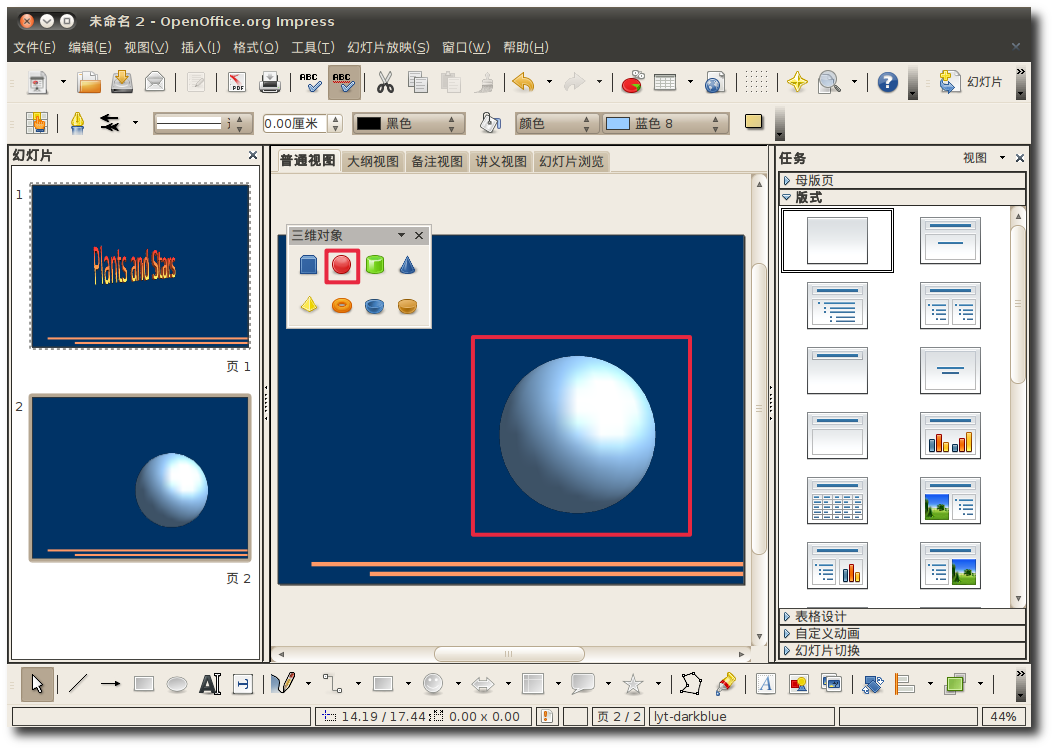Viewport: 1054px width, 750px height.
Task: Toggle the selection arrow tool
Action: pyautogui.click(x=37, y=684)
